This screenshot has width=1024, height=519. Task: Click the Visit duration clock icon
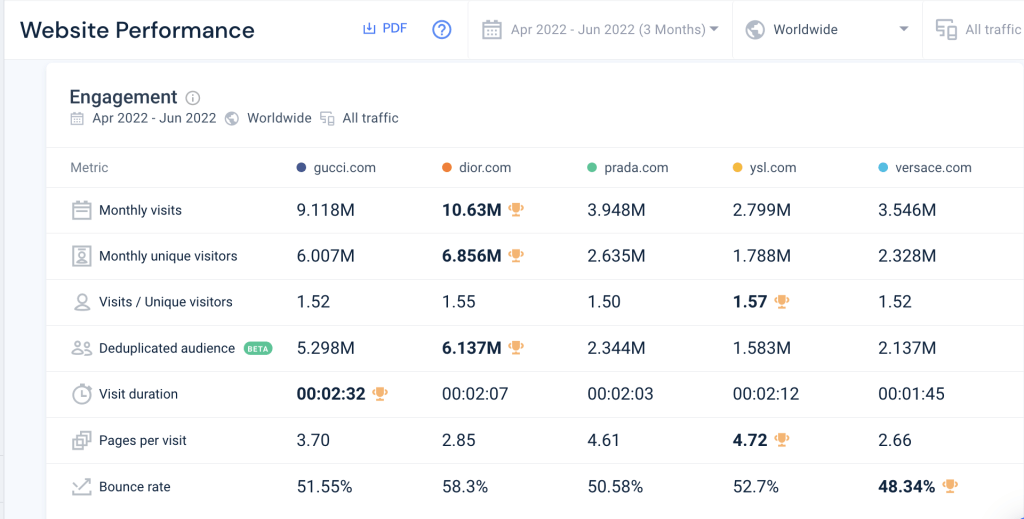tap(82, 394)
